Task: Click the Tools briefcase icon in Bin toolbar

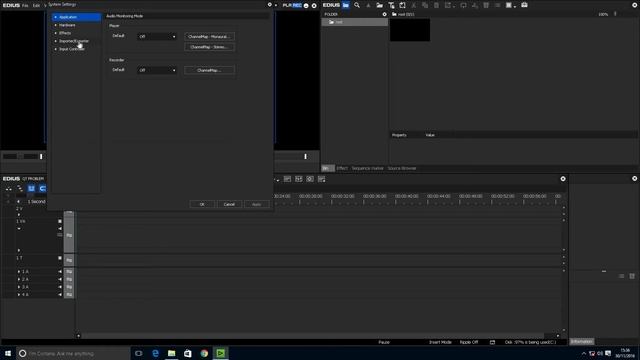Action: (x=524, y=5)
